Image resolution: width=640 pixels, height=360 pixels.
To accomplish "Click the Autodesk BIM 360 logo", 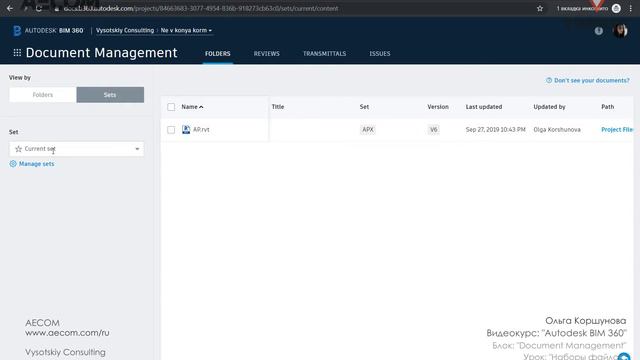I will (48, 31).
